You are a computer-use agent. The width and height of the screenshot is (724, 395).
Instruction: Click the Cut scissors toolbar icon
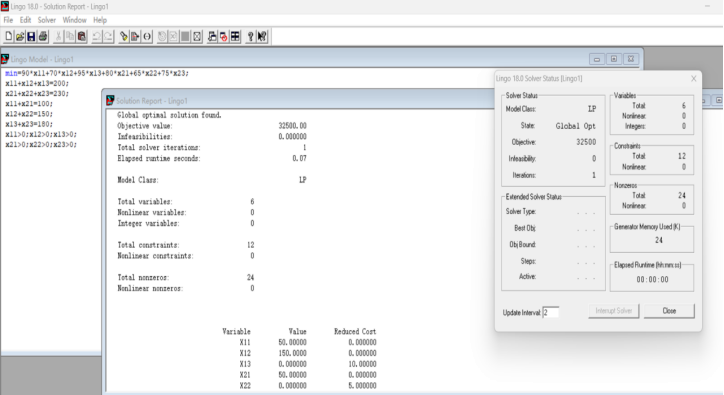[x=59, y=36]
